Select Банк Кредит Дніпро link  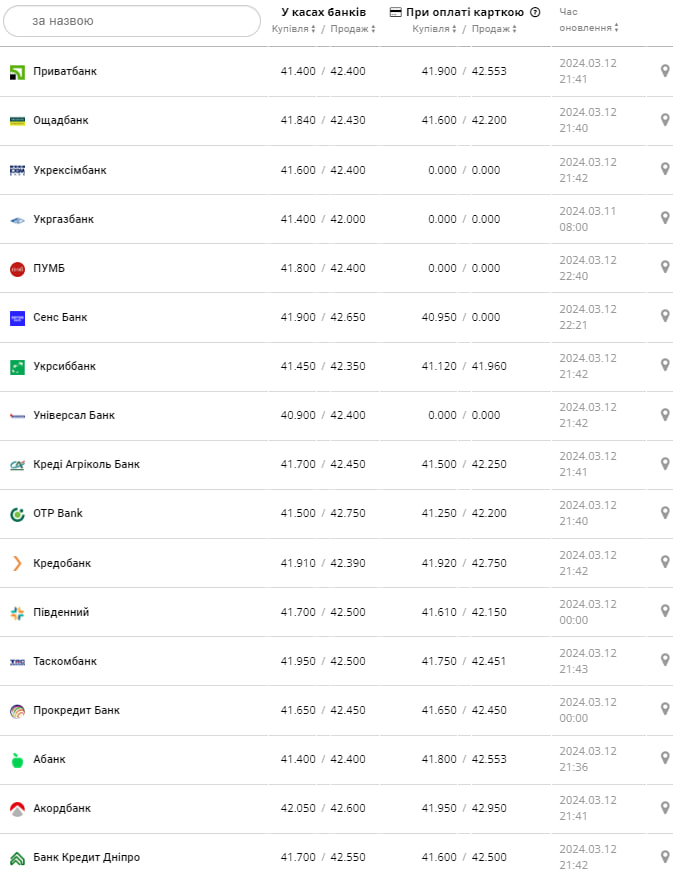87,857
